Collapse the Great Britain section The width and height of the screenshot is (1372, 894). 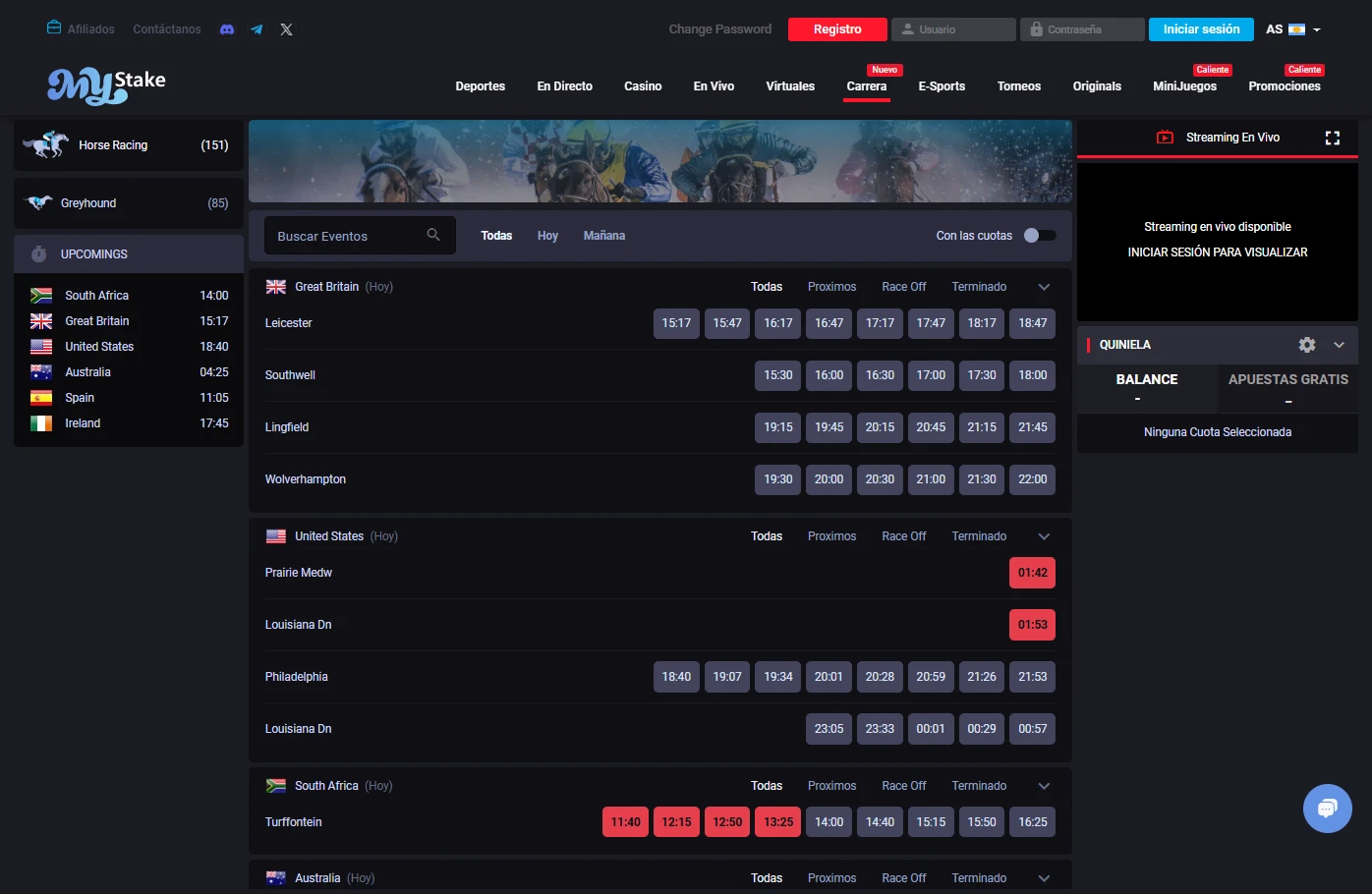1044,287
